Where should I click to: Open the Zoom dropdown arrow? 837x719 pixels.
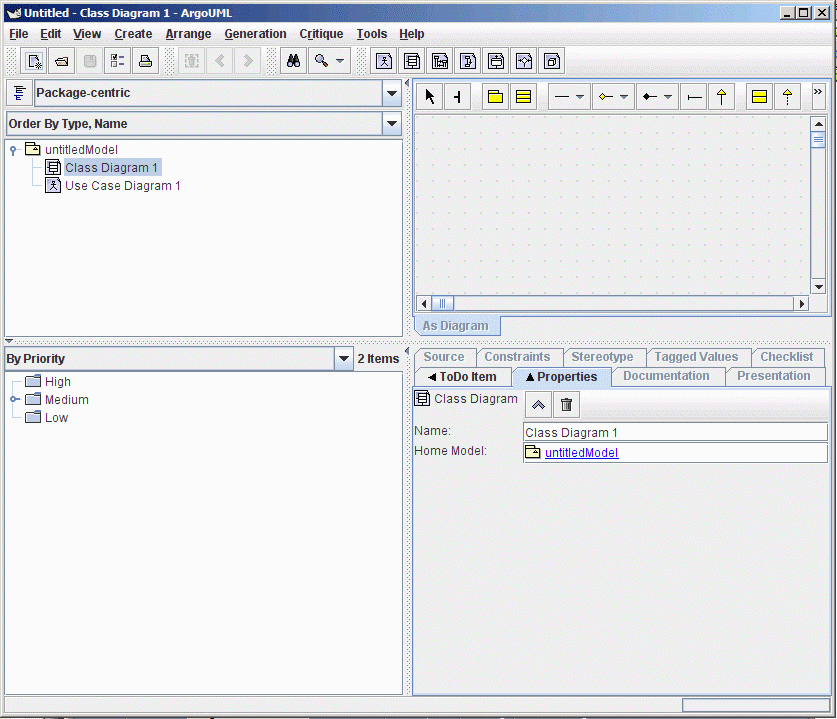pos(340,61)
